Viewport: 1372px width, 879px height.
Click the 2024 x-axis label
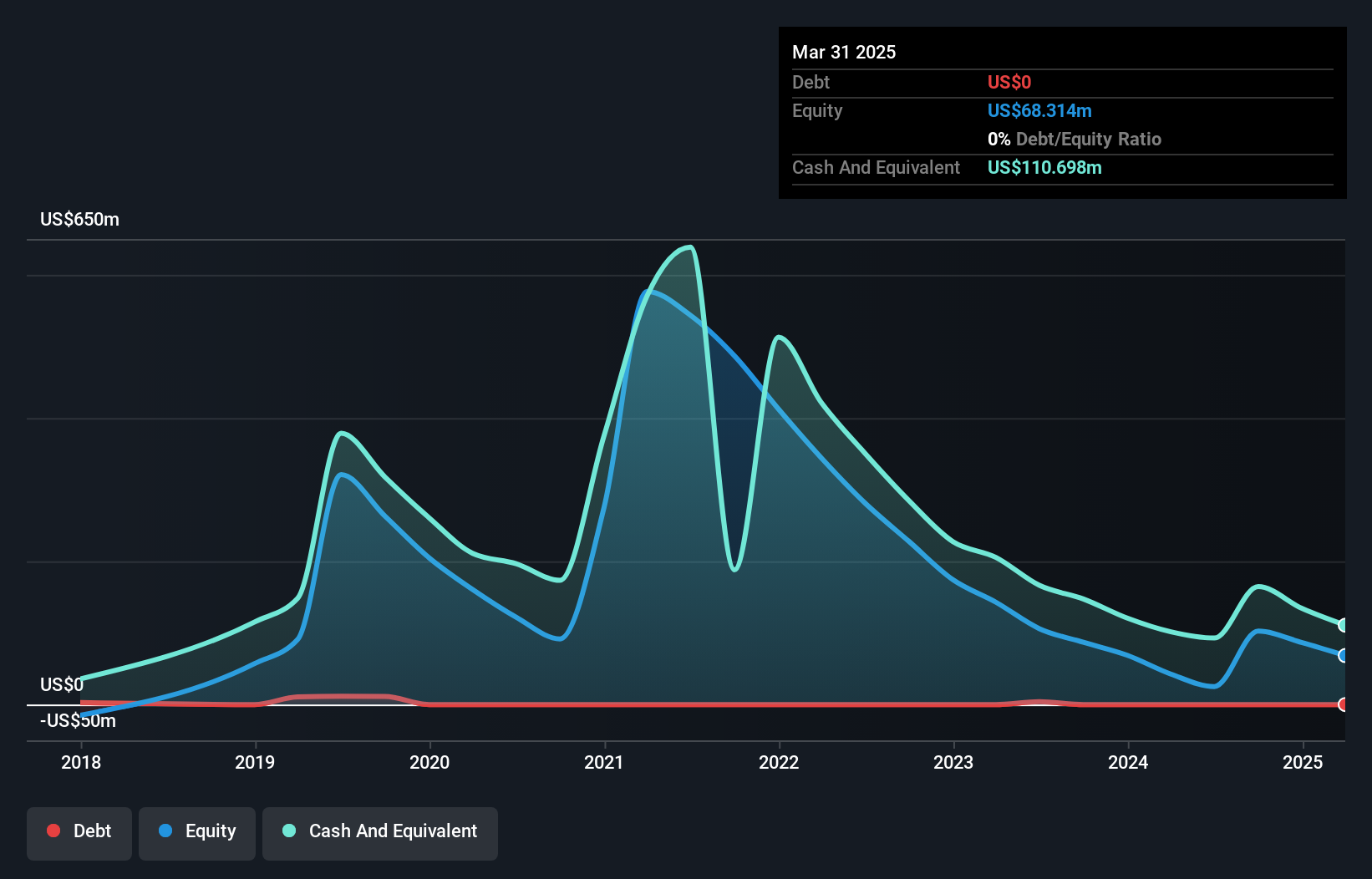1128,762
